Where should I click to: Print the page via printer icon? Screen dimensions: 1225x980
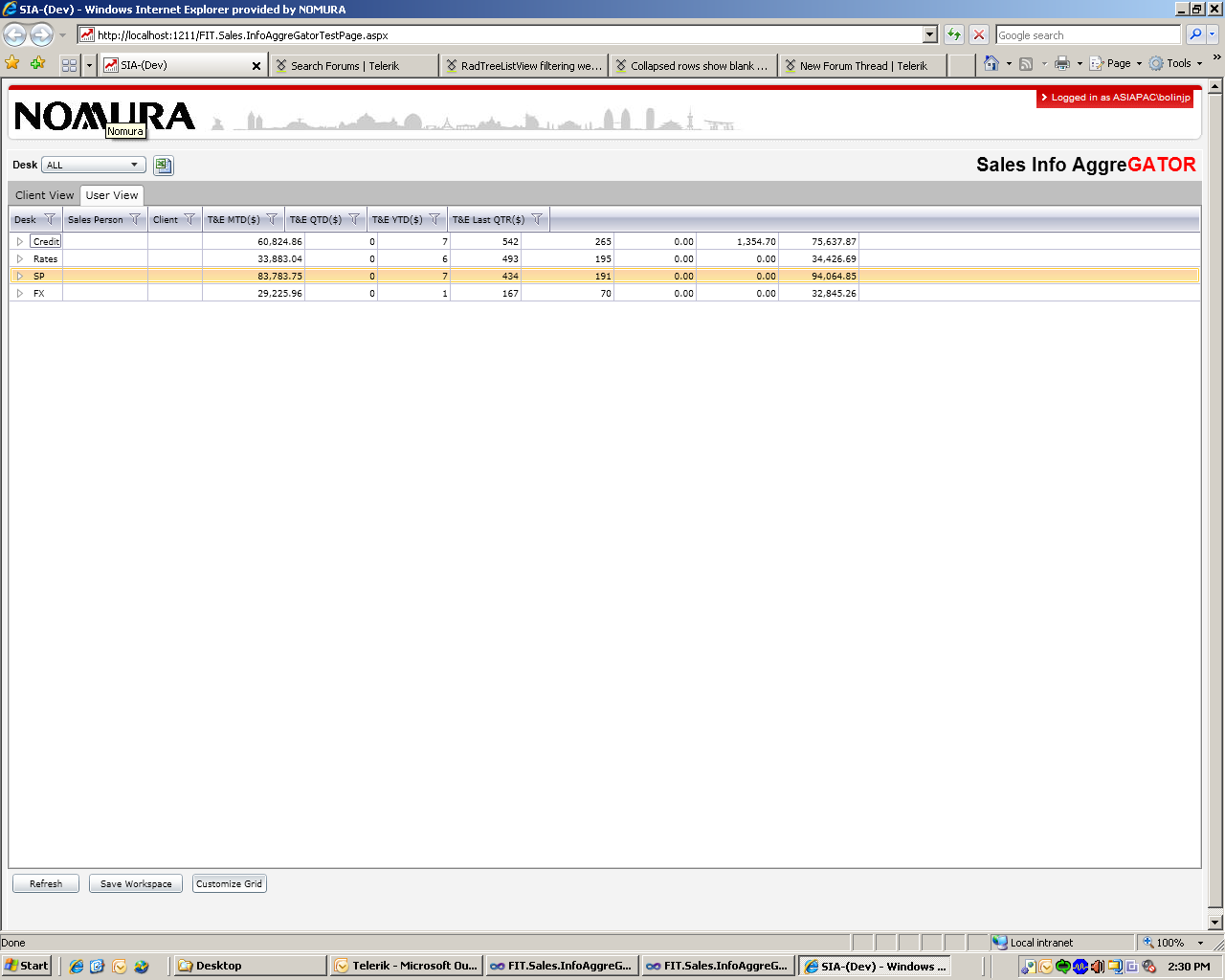(x=1062, y=64)
